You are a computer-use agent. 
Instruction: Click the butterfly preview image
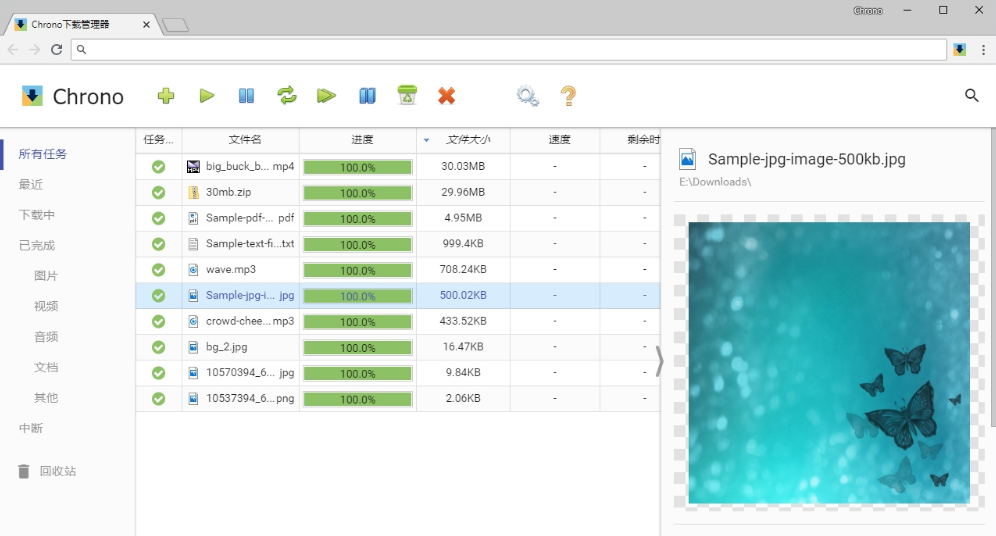829,362
